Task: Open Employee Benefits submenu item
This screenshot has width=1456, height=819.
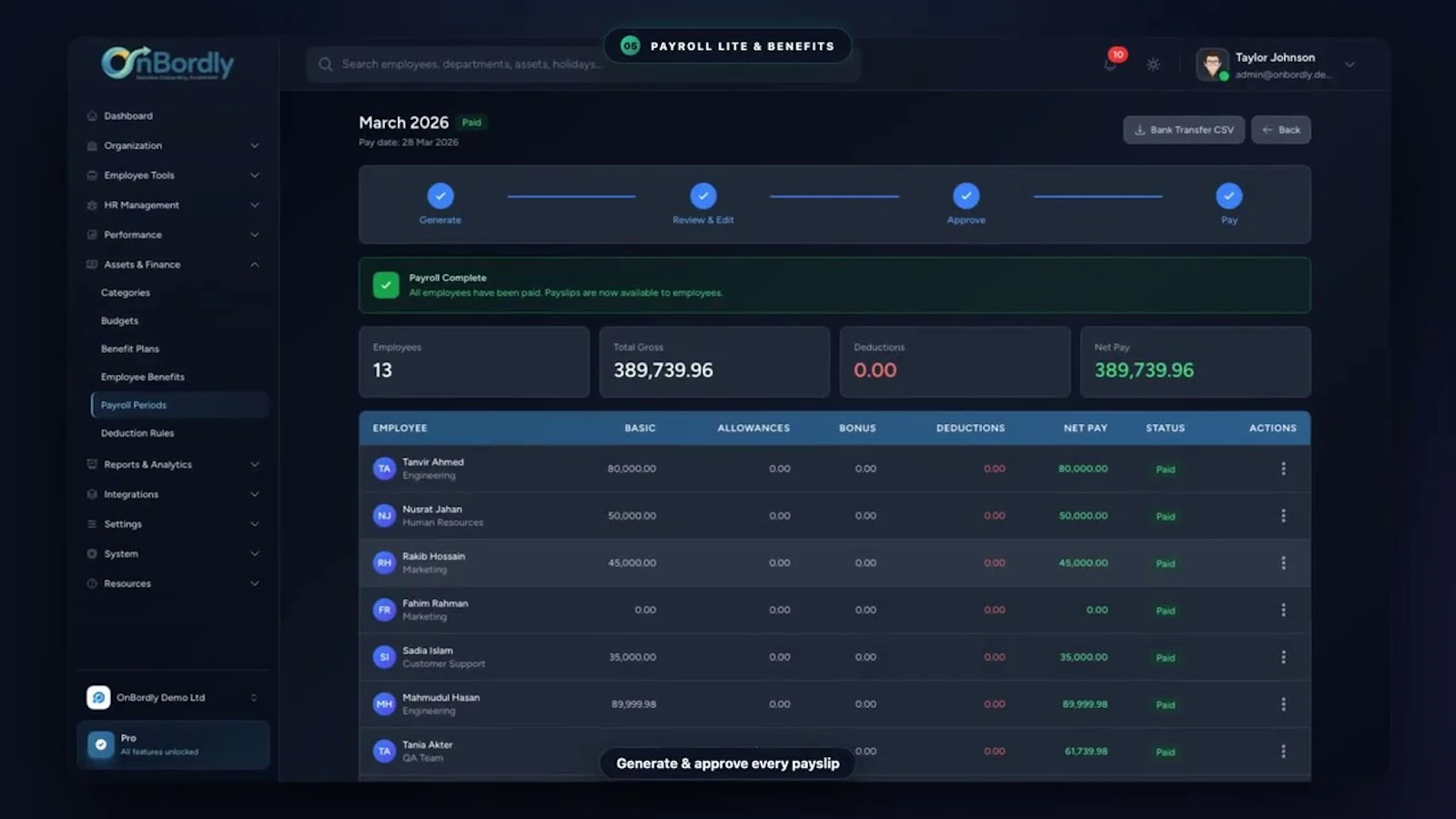Action: click(x=143, y=377)
